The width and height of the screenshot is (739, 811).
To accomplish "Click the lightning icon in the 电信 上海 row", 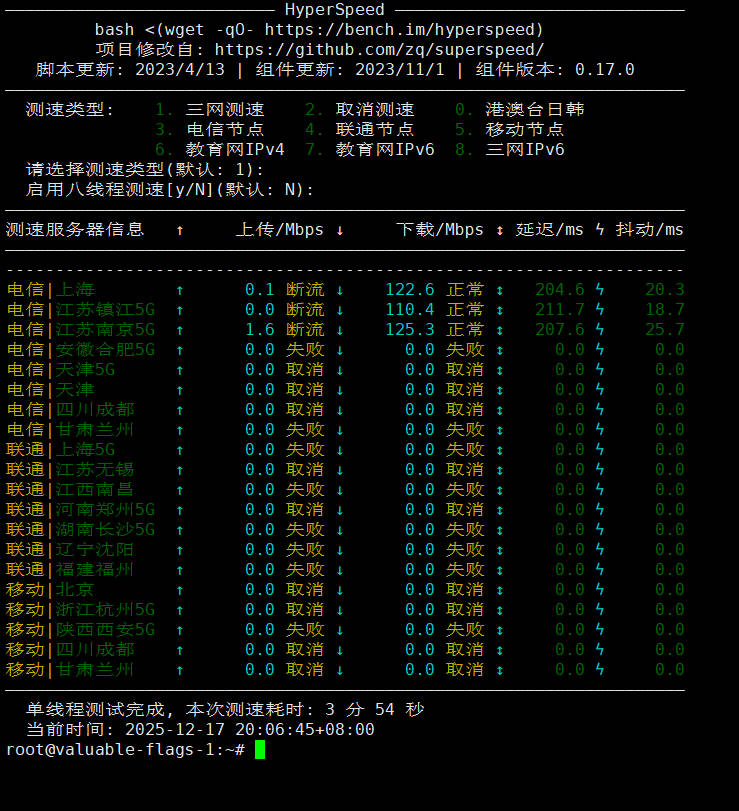I will click(600, 290).
